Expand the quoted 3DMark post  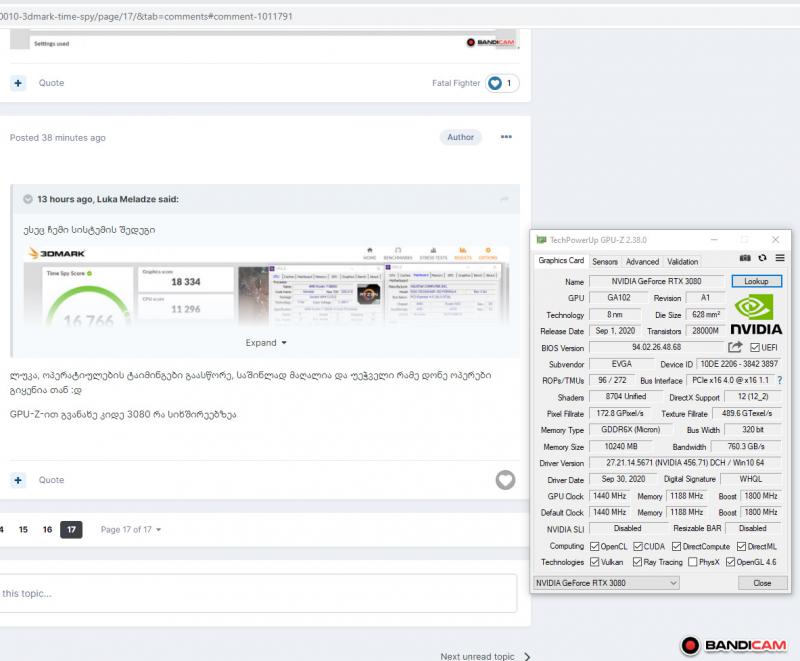coord(266,342)
